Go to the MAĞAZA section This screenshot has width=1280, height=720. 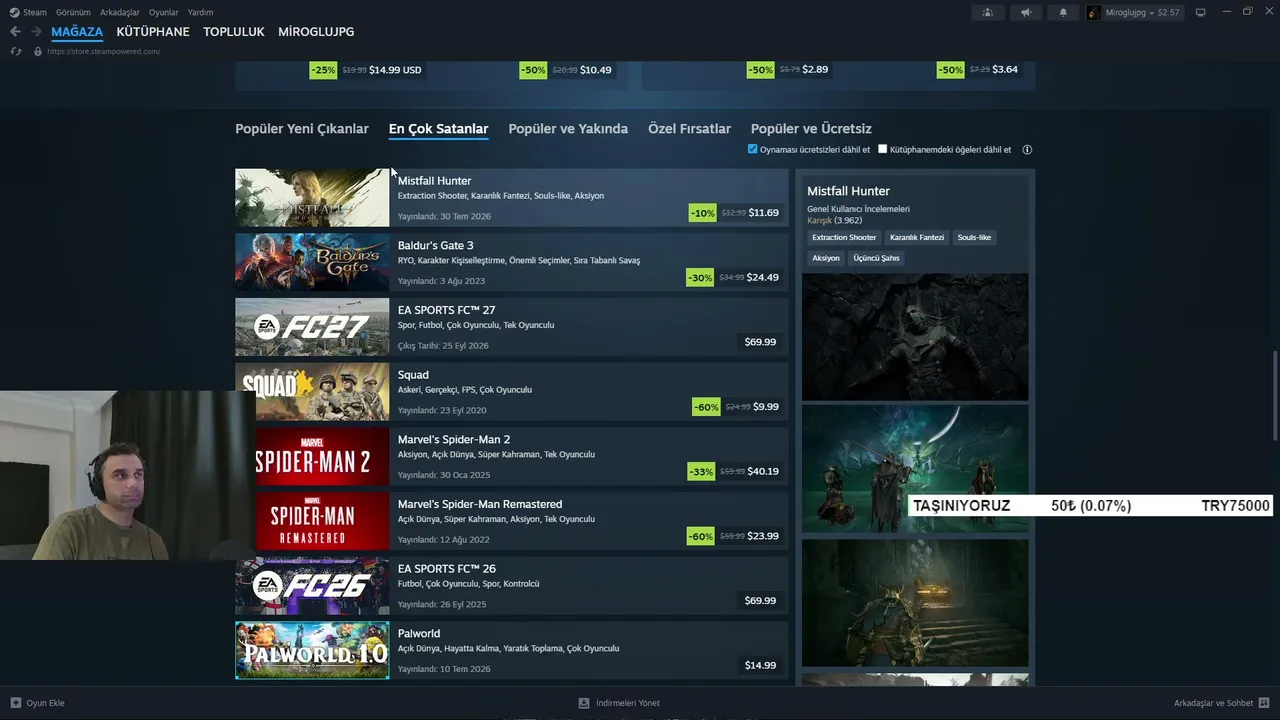(77, 32)
